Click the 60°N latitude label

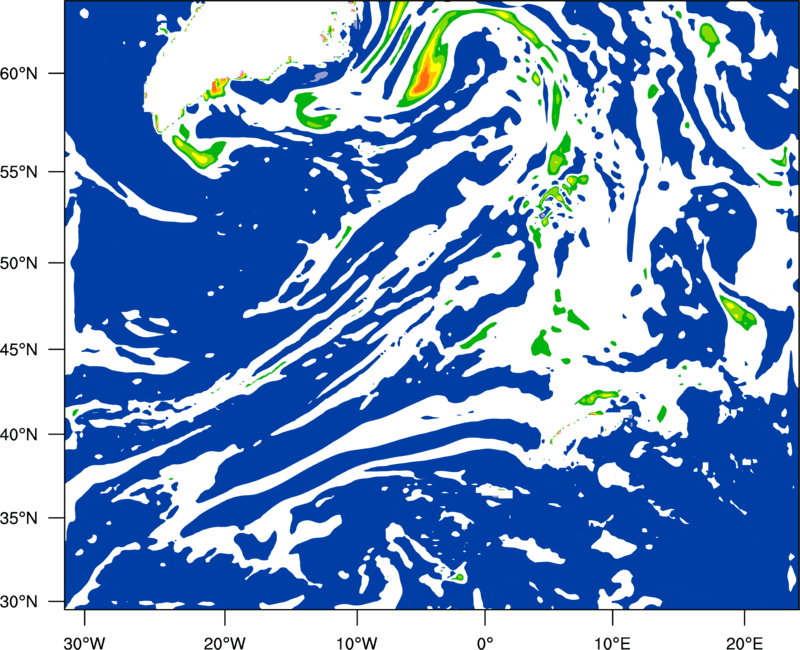pyautogui.click(x=18, y=74)
